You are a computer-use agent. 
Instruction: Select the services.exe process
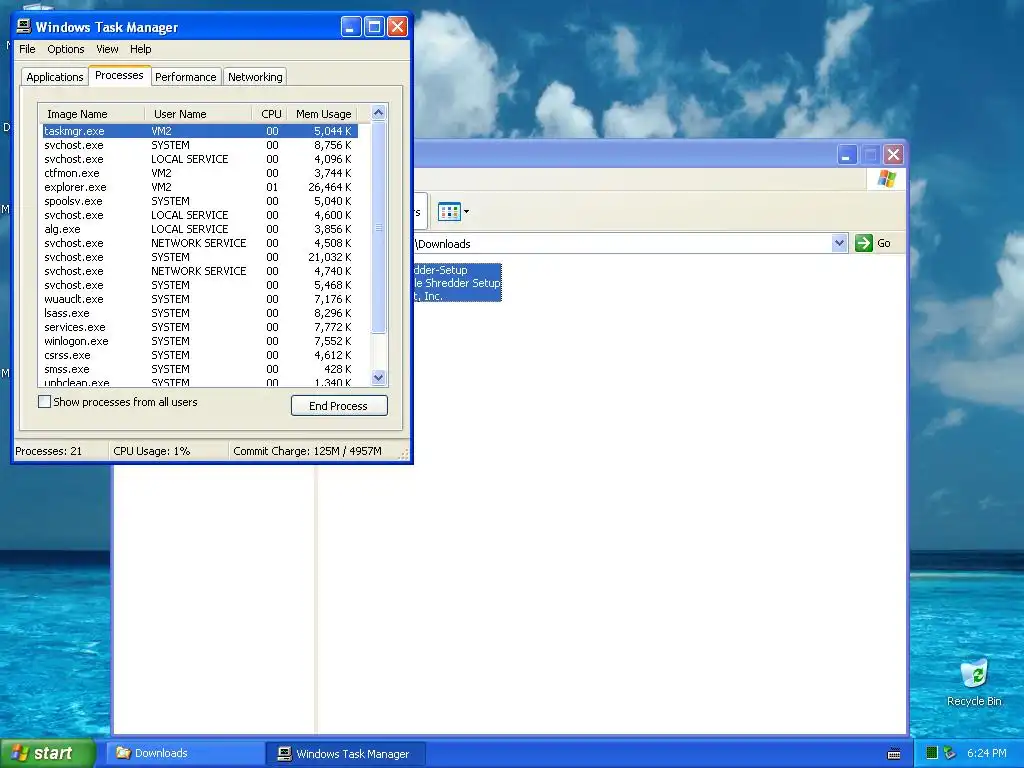(200, 327)
